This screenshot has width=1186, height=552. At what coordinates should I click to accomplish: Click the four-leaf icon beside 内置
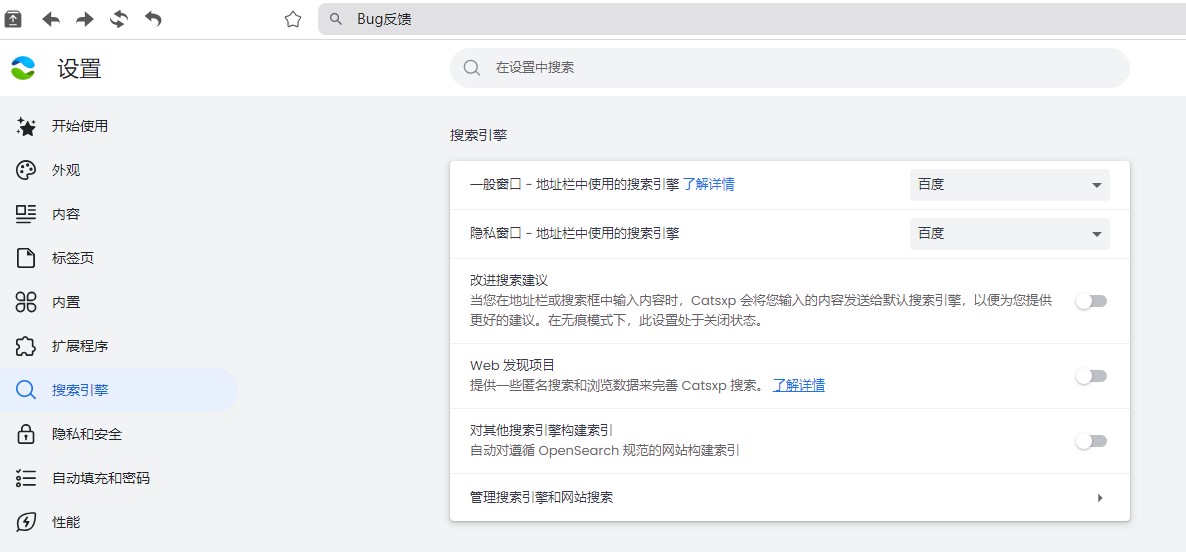point(26,302)
